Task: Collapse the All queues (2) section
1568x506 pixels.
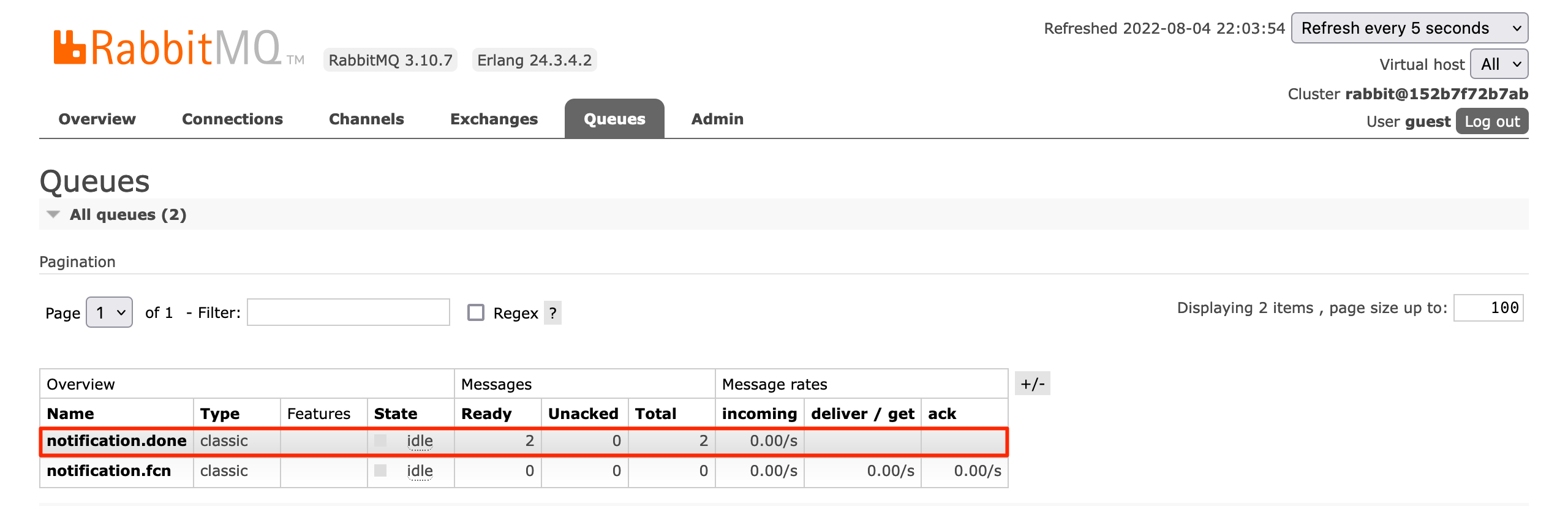Action: point(53,214)
